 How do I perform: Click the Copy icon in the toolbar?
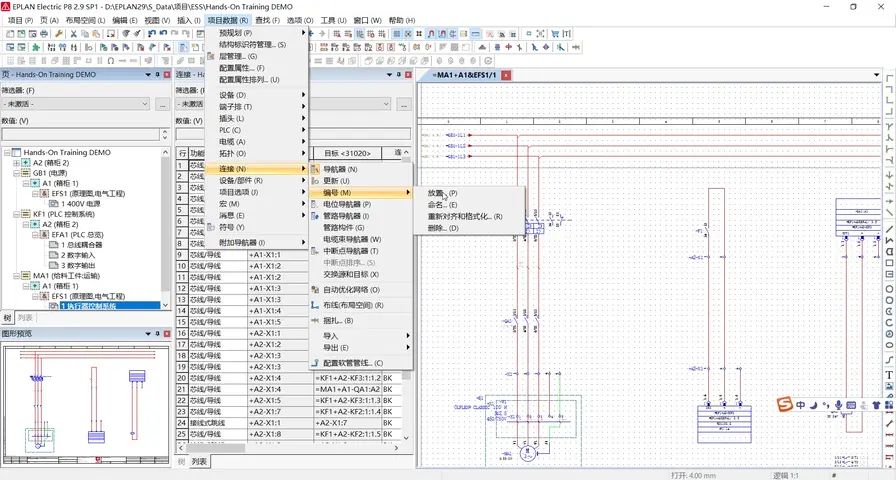click(x=85, y=34)
